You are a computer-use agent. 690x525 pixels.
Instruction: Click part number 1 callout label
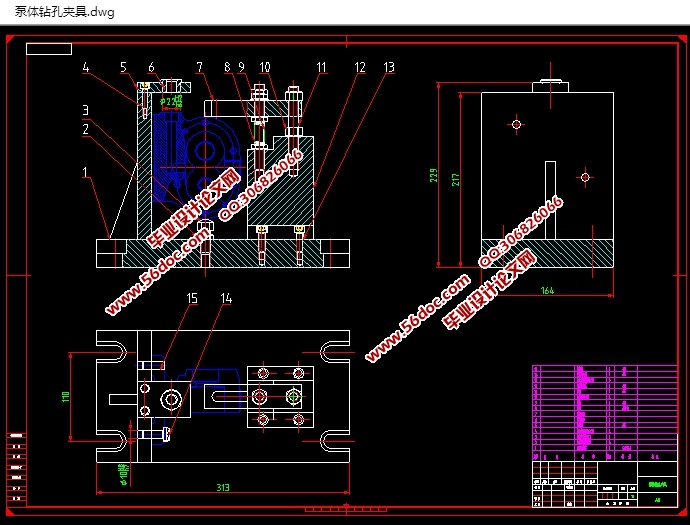click(87, 172)
